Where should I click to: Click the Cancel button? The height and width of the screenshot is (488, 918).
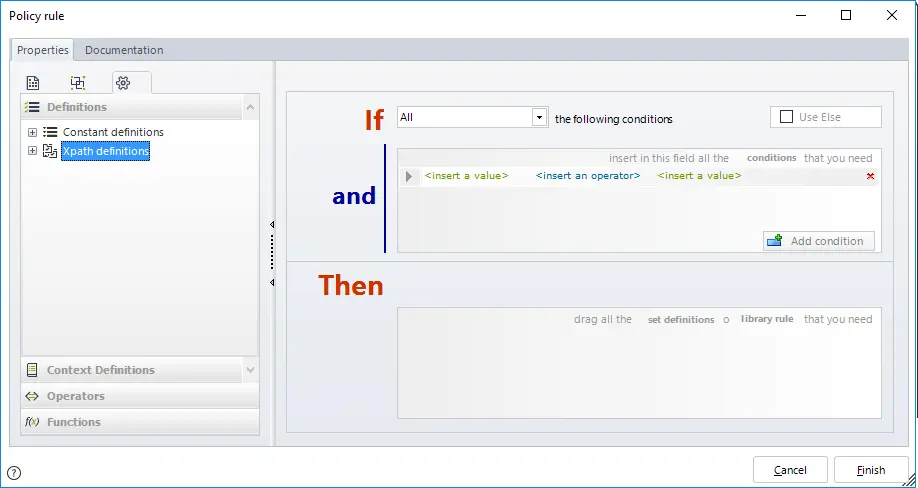click(790, 470)
